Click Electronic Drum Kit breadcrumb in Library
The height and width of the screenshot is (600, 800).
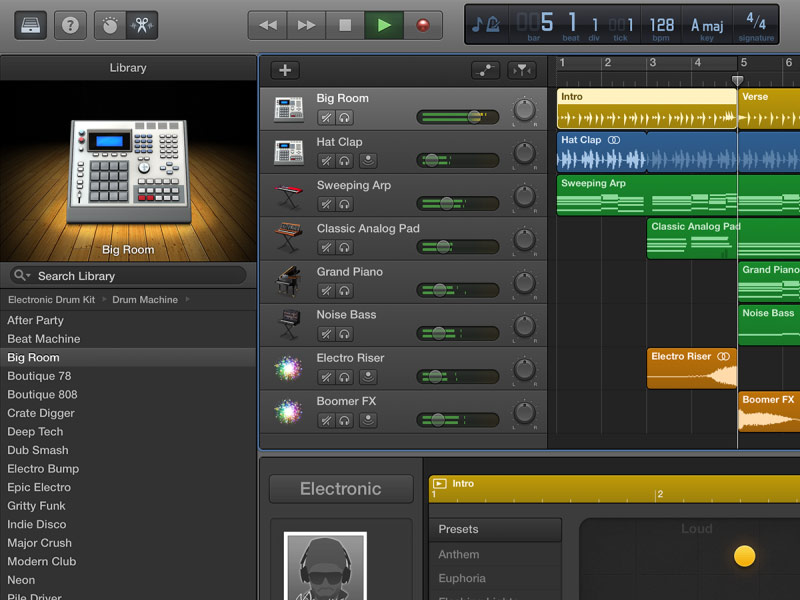click(52, 299)
